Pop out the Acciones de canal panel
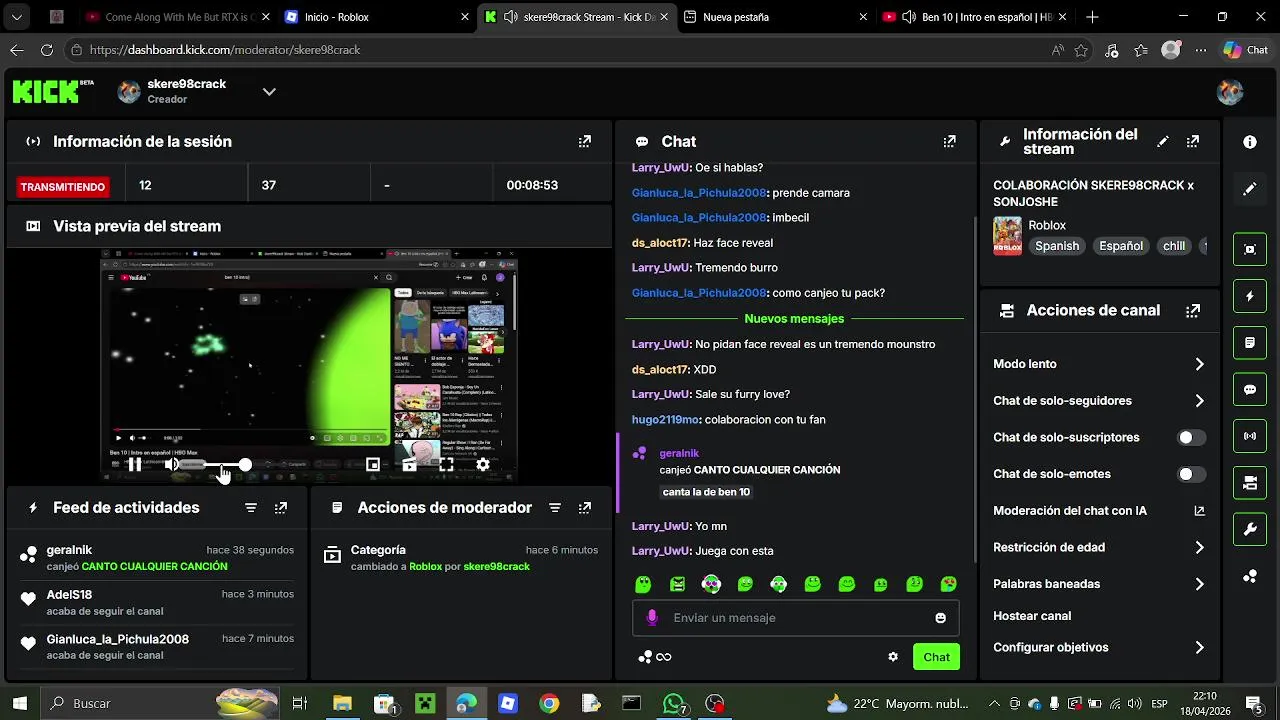The height and width of the screenshot is (720, 1280). point(1193,311)
